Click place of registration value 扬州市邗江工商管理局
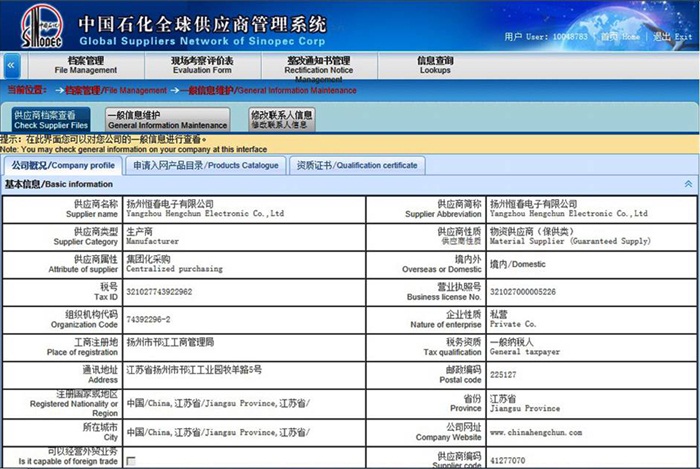700x469 pixels. [170, 342]
